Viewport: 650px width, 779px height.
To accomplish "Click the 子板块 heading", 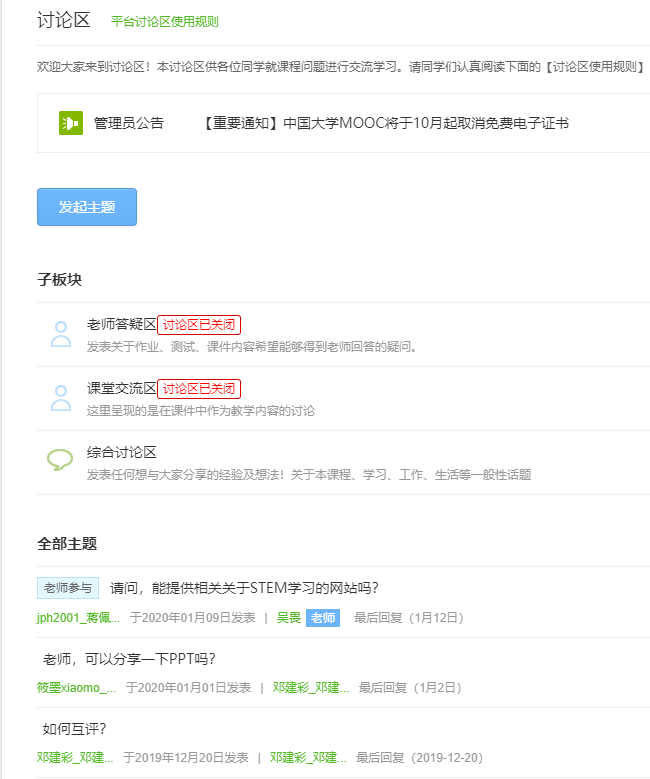I will [x=60, y=280].
